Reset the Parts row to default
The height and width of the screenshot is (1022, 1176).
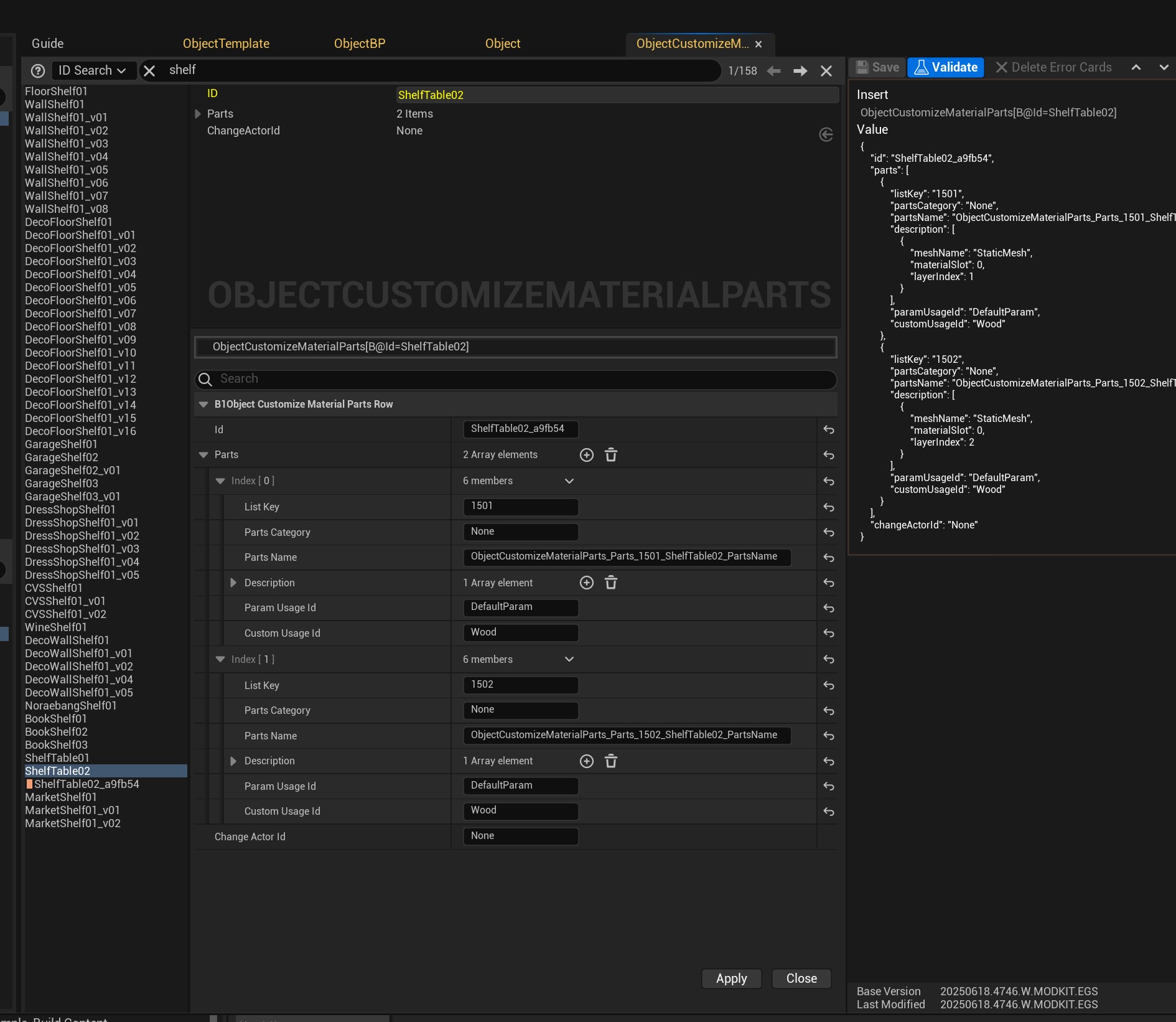[829, 455]
